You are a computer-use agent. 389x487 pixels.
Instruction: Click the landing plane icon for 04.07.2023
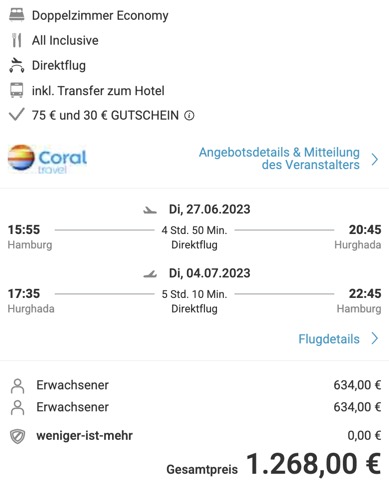150,274
